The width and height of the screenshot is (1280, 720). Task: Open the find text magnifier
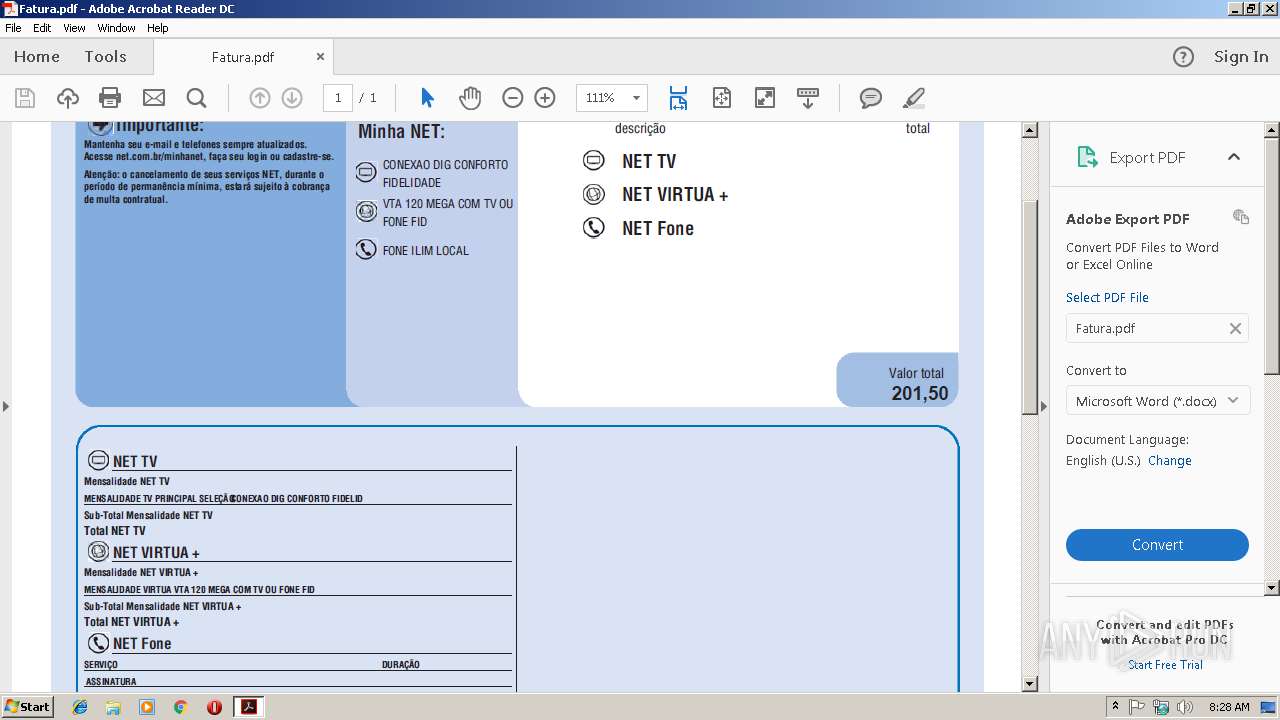[196, 98]
